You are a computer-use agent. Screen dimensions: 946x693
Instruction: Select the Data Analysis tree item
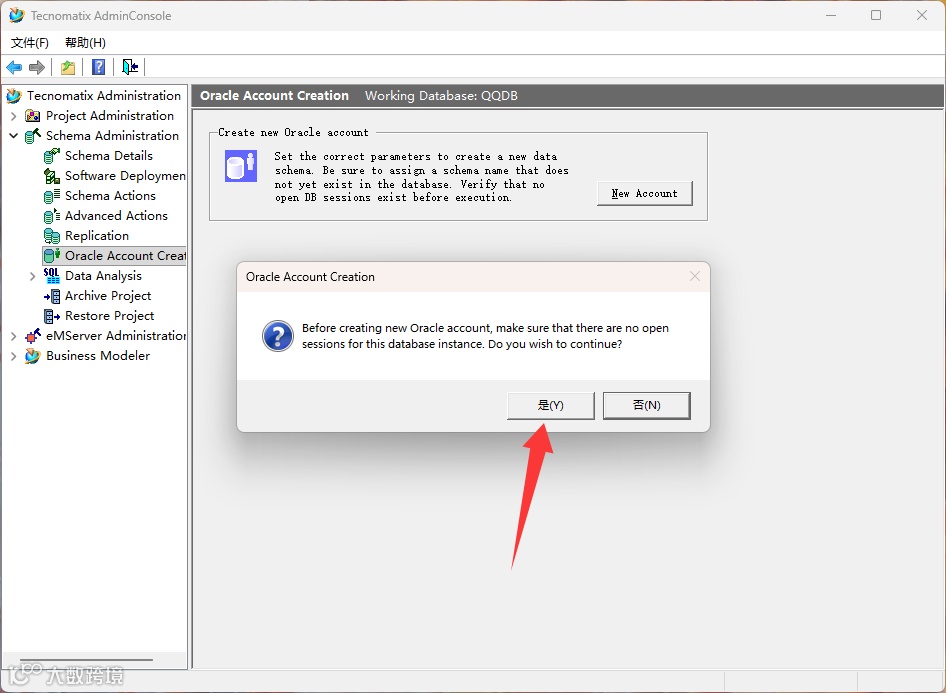pyautogui.click(x=103, y=276)
